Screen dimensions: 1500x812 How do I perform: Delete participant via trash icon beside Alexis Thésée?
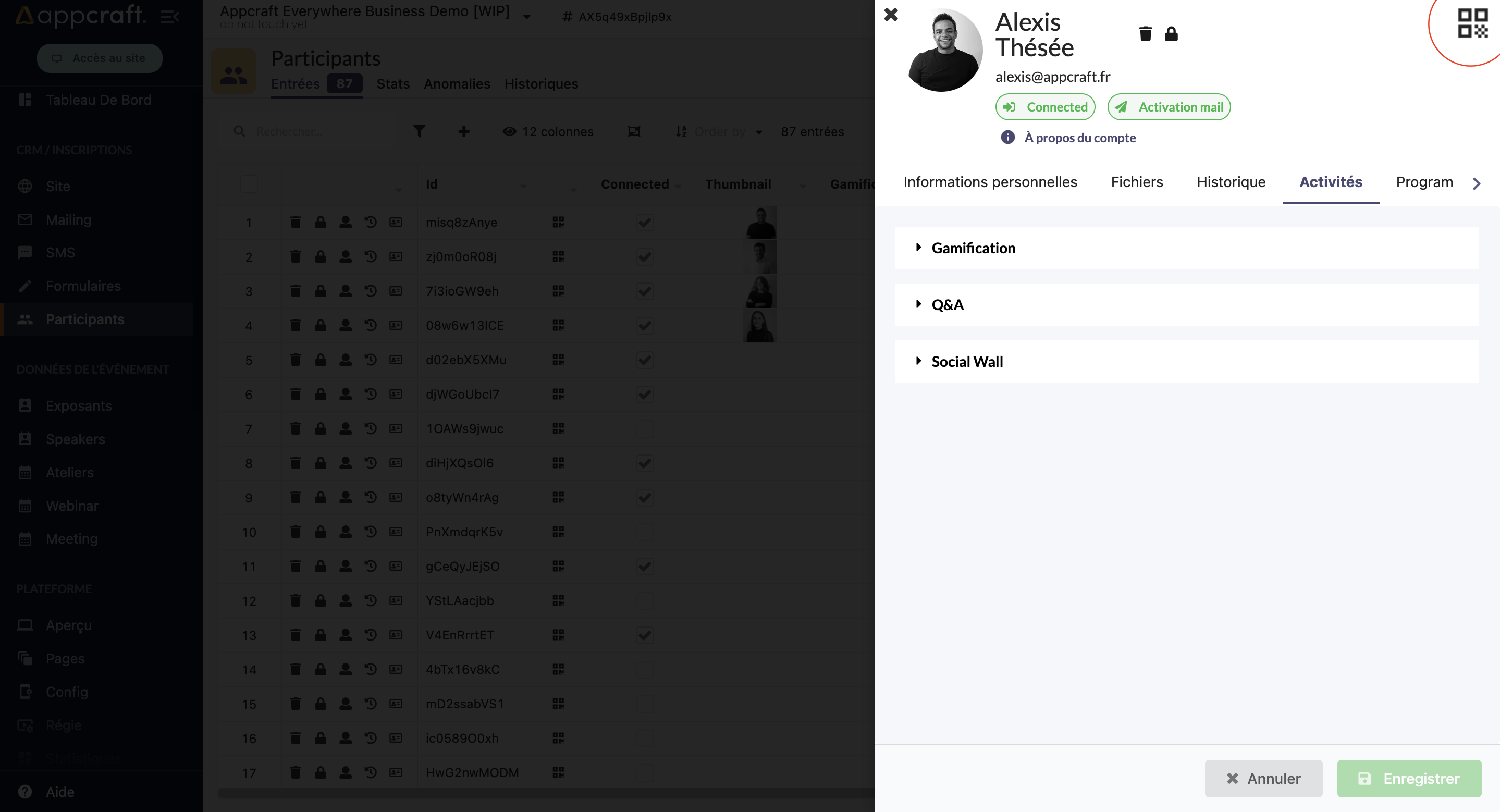point(1146,34)
